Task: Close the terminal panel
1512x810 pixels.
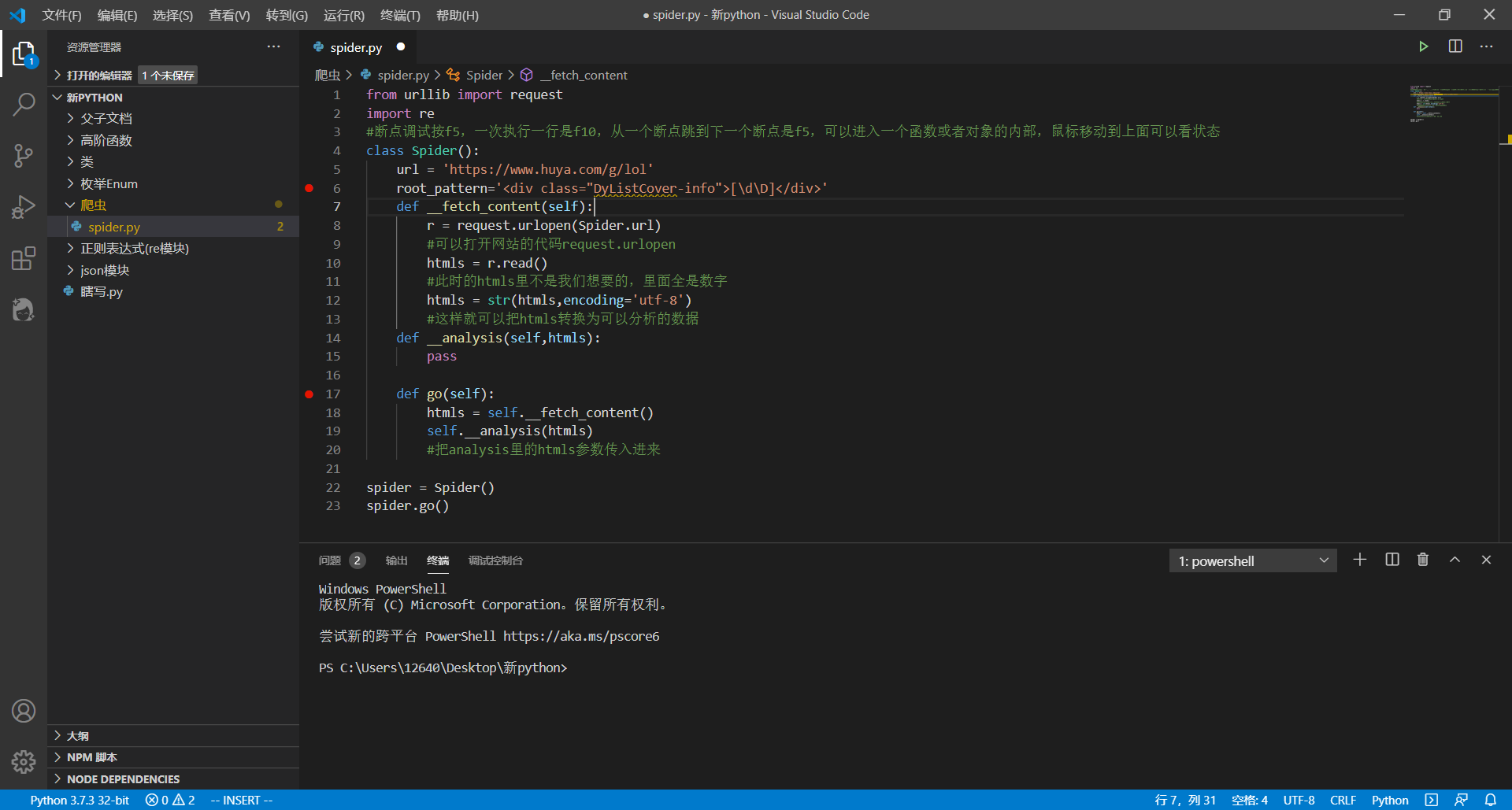Action: tap(1486, 560)
